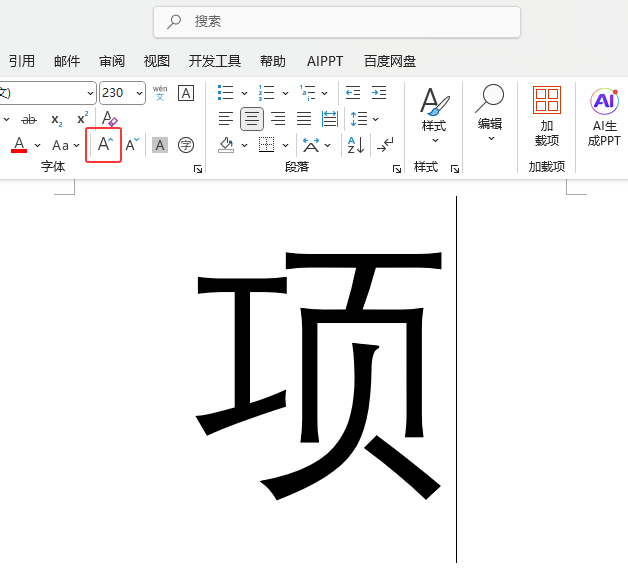Open the 开发工具 tab
This screenshot has width=628, height=585.
[x=215, y=61]
